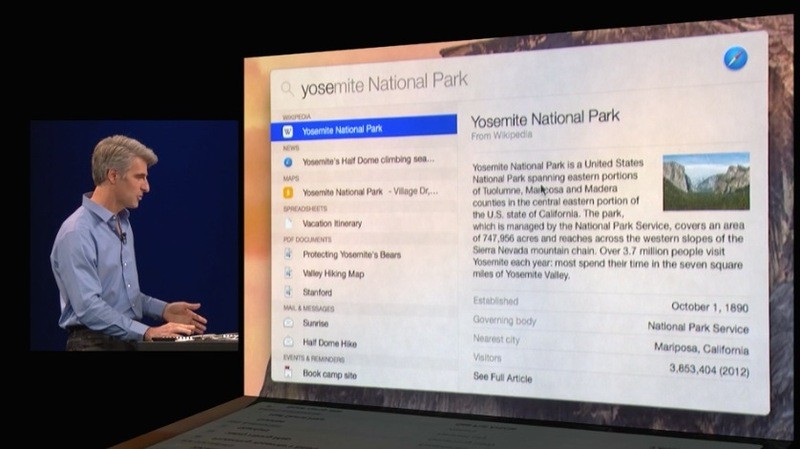Click the Spotlight search field text

(384, 84)
